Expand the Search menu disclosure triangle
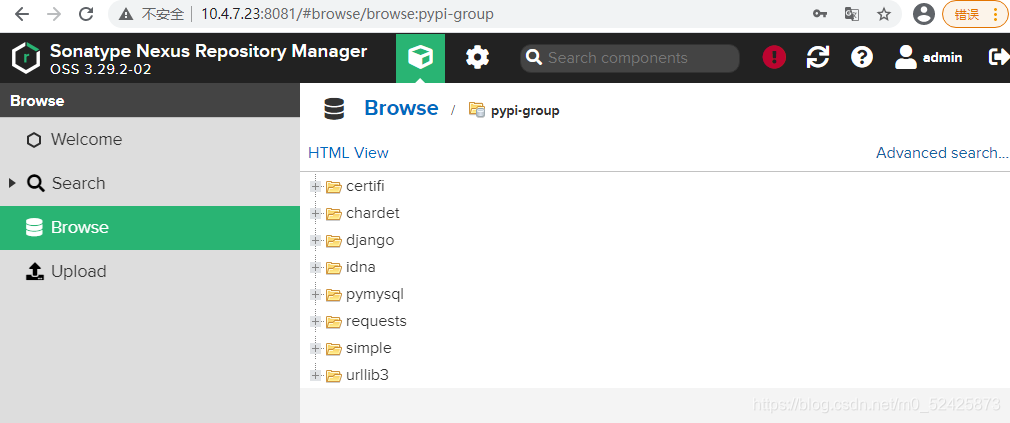 (x=12, y=183)
